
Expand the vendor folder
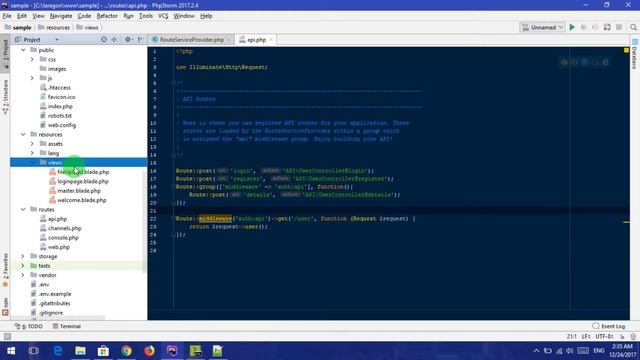pos(23,275)
